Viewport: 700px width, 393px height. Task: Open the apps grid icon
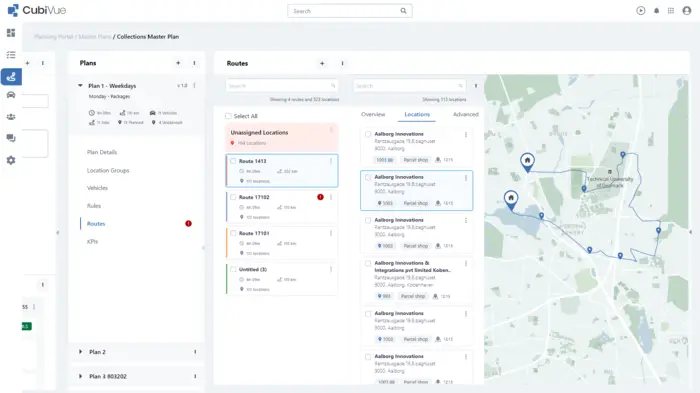671,11
